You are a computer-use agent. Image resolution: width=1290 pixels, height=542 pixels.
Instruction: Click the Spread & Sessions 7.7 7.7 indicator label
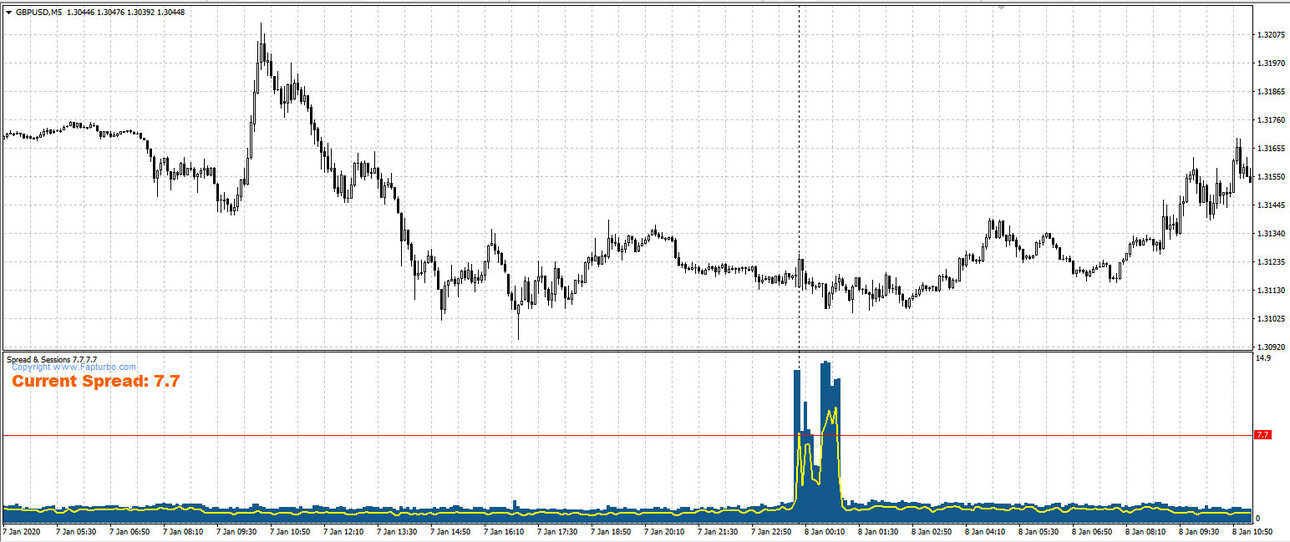click(51, 358)
